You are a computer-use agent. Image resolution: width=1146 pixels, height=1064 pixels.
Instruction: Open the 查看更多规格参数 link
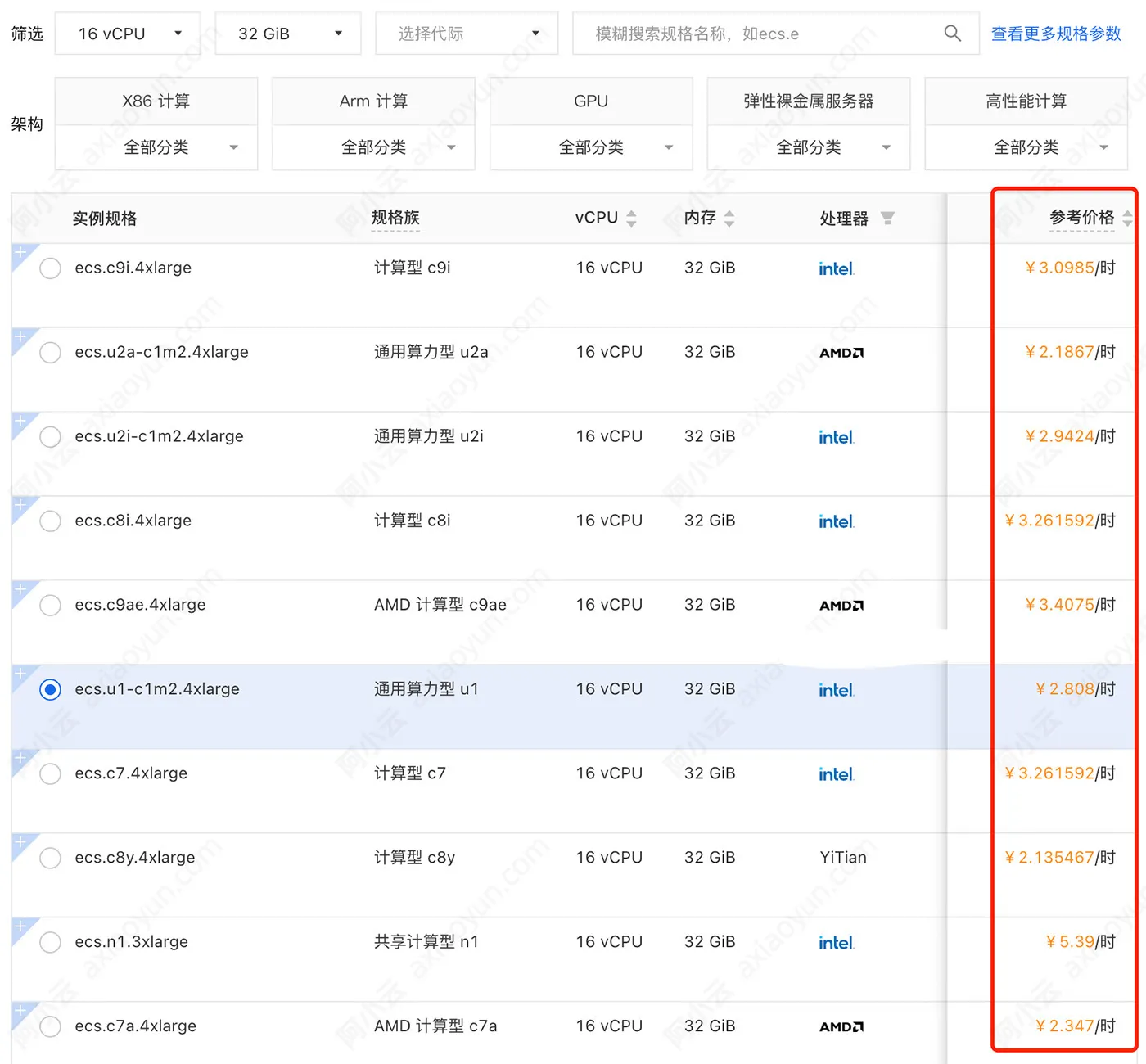point(1056,34)
